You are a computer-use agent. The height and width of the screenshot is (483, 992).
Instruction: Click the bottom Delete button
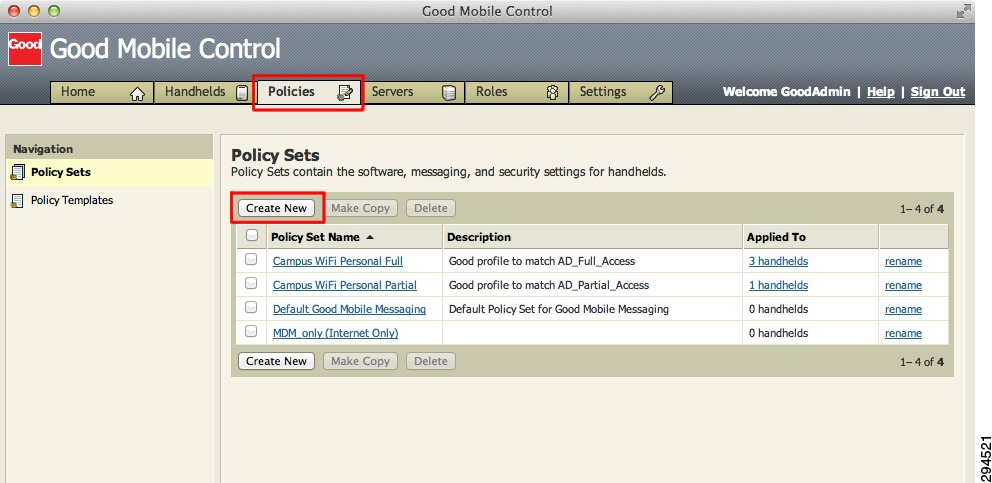[x=431, y=361]
